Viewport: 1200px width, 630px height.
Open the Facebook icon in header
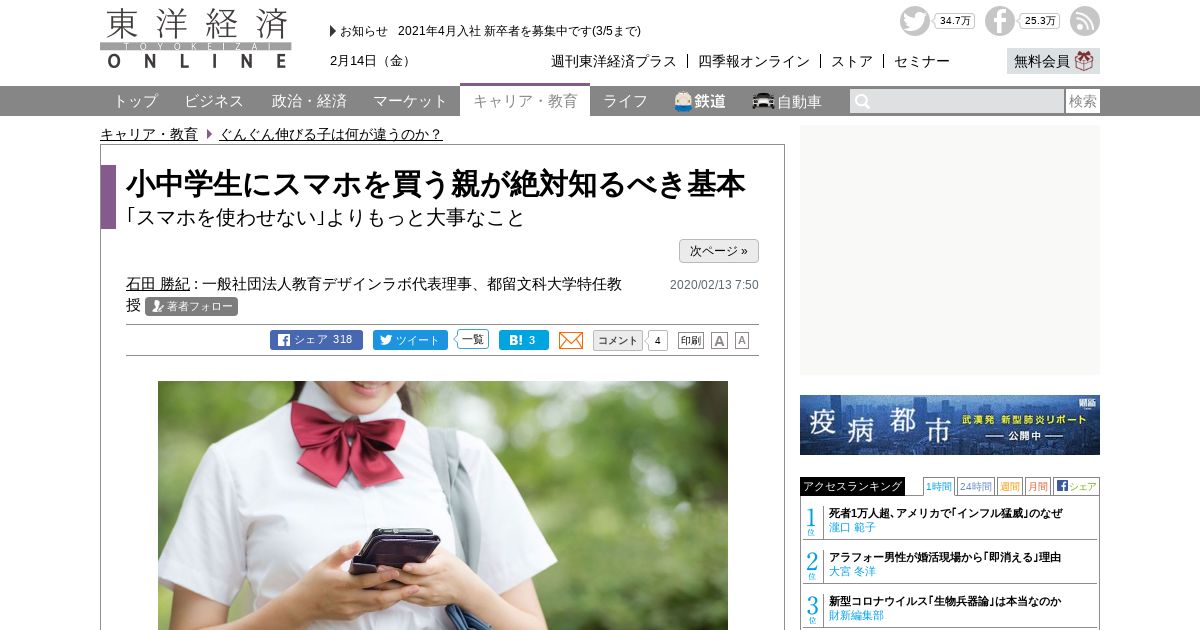click(1000, 21)
